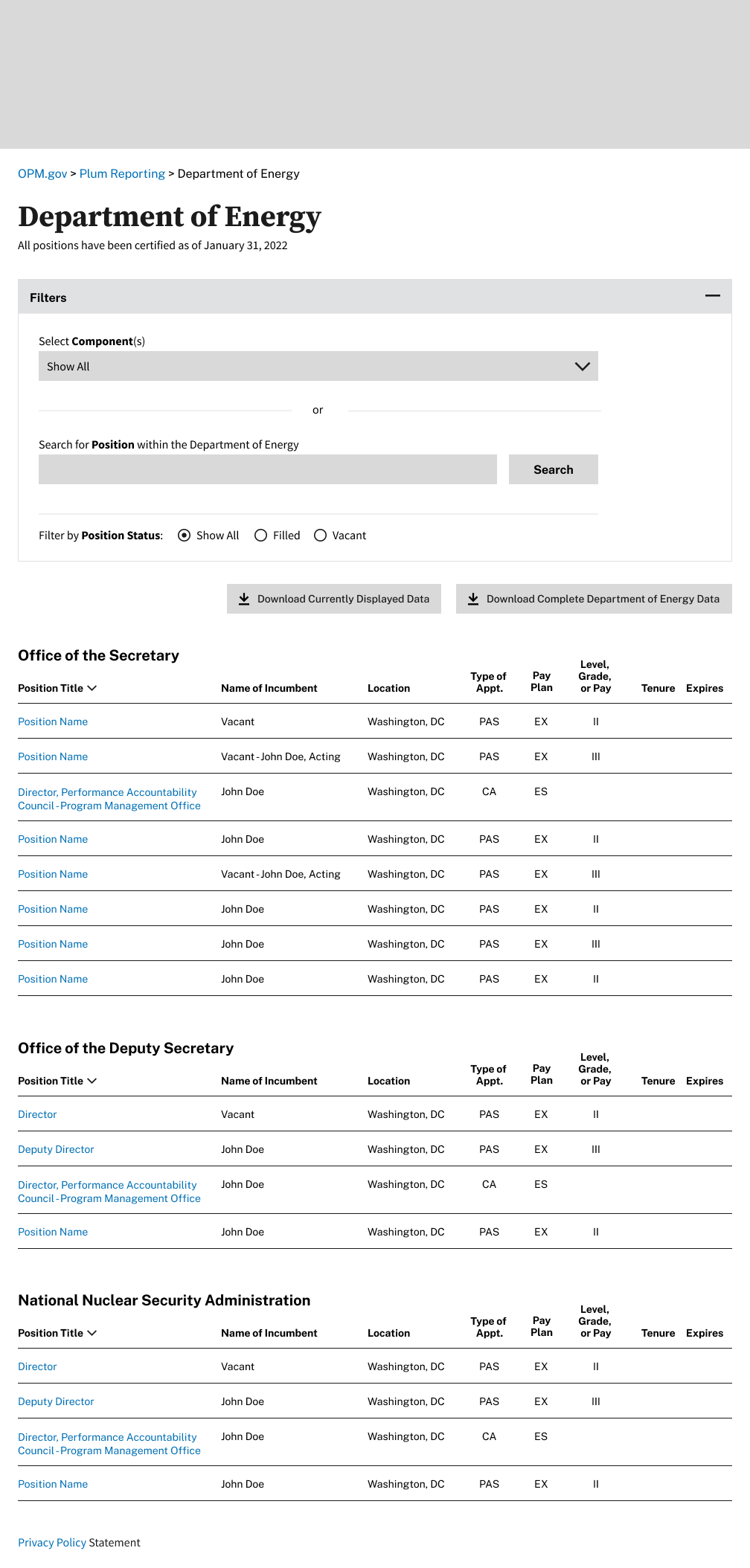The width and height of the screenshot is (750, 1568).
Task: Click download icon in Download Currently Displayed Data
Action: [x=244, y=599]
